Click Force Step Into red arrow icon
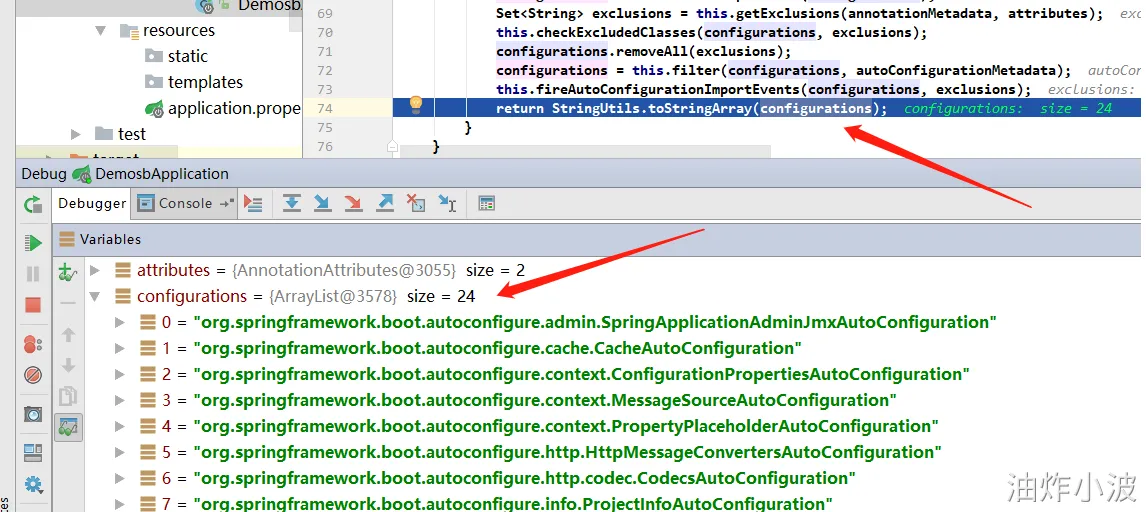This screenshot has width=1146, height=512. (x=354, y=204)
